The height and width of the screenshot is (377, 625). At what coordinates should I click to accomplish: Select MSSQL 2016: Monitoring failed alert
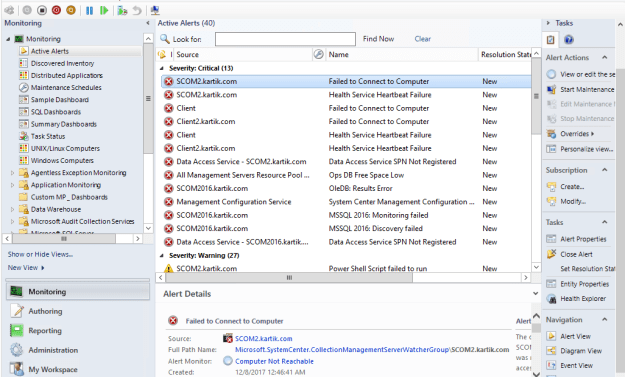pos(346,215)
